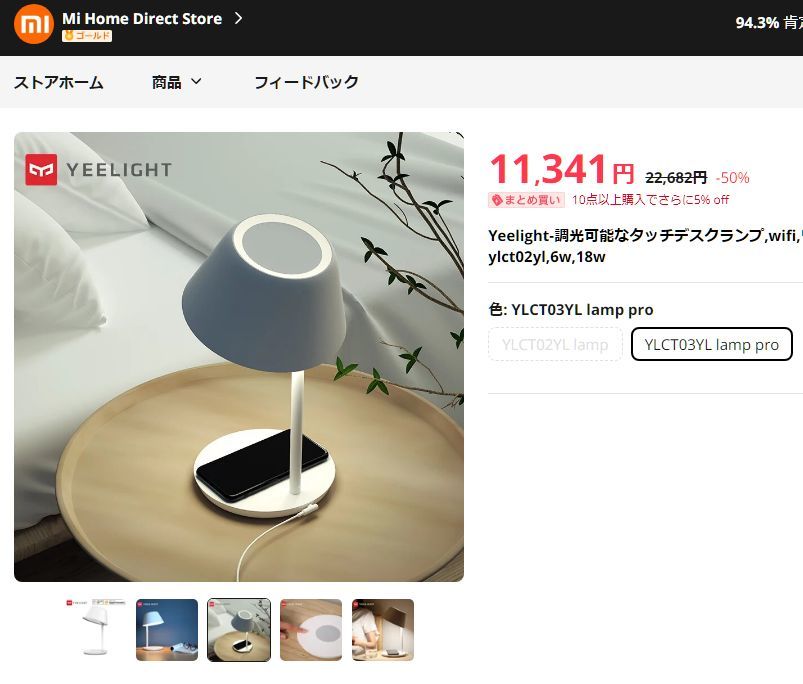Go to the ストアホーム tab
Viewport: 803px width, 684px height.
point(59,82)
